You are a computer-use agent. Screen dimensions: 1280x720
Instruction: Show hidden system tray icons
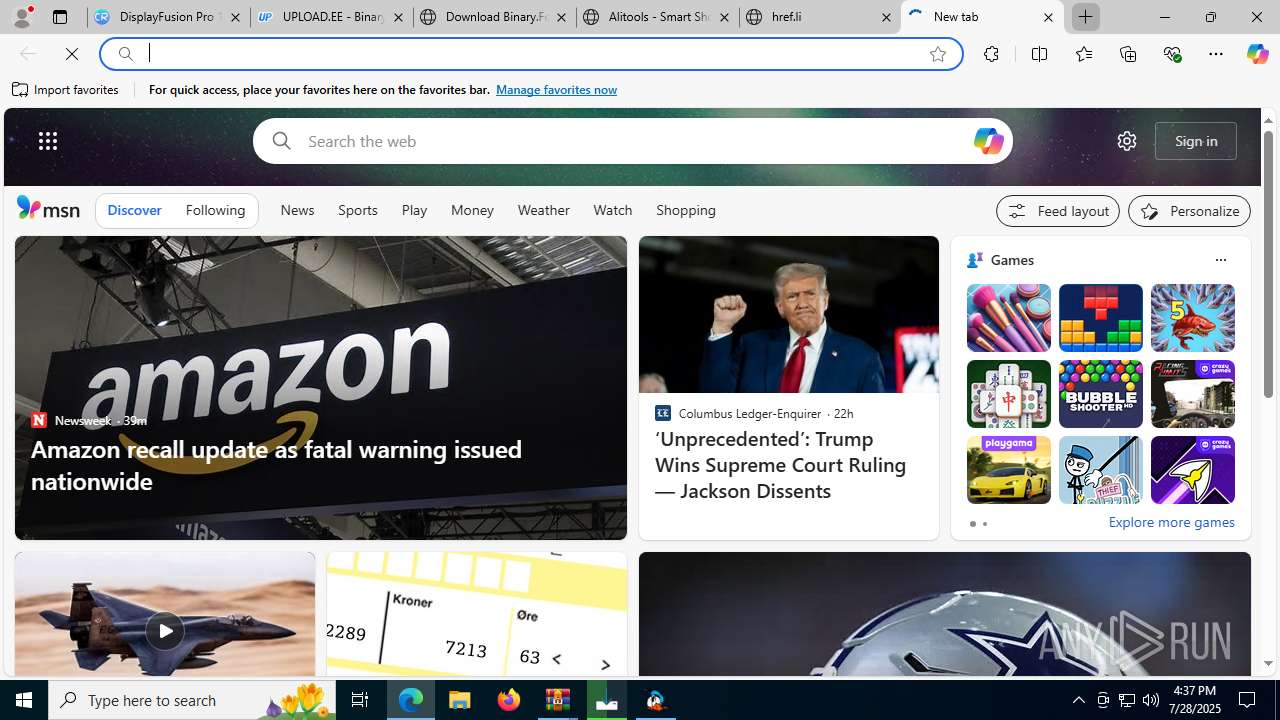pos(1078,700)
